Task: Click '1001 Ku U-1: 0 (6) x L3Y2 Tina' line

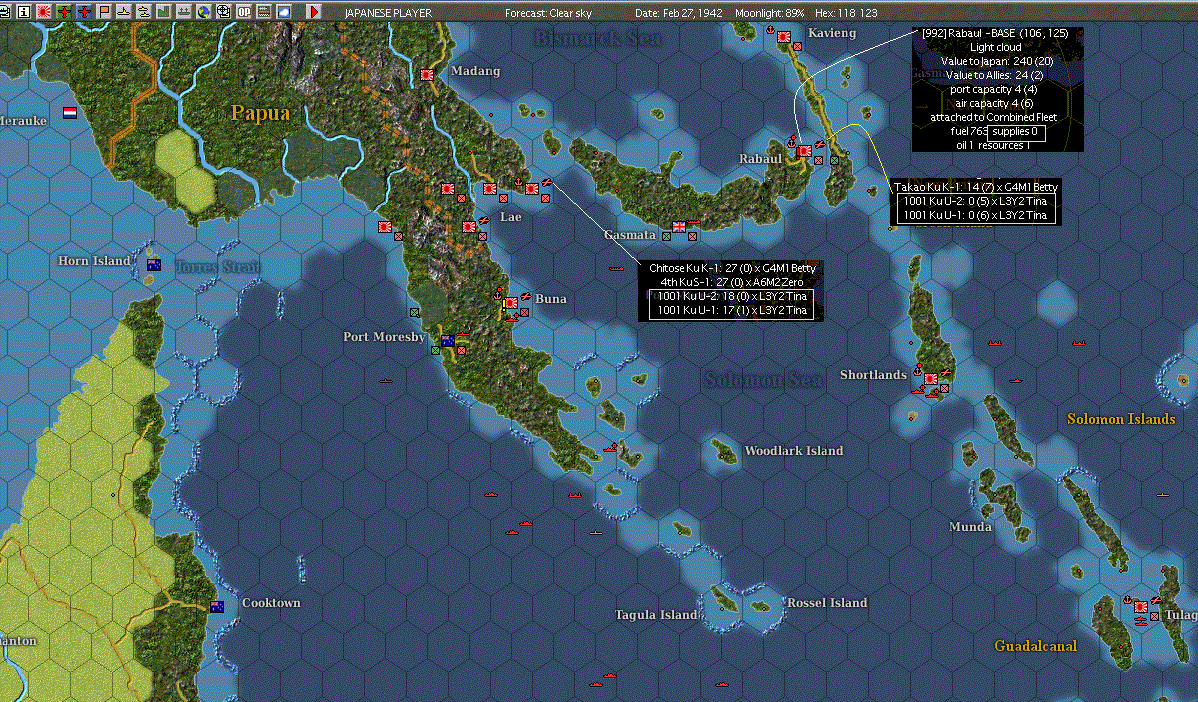Action: (x=975, y=215)
